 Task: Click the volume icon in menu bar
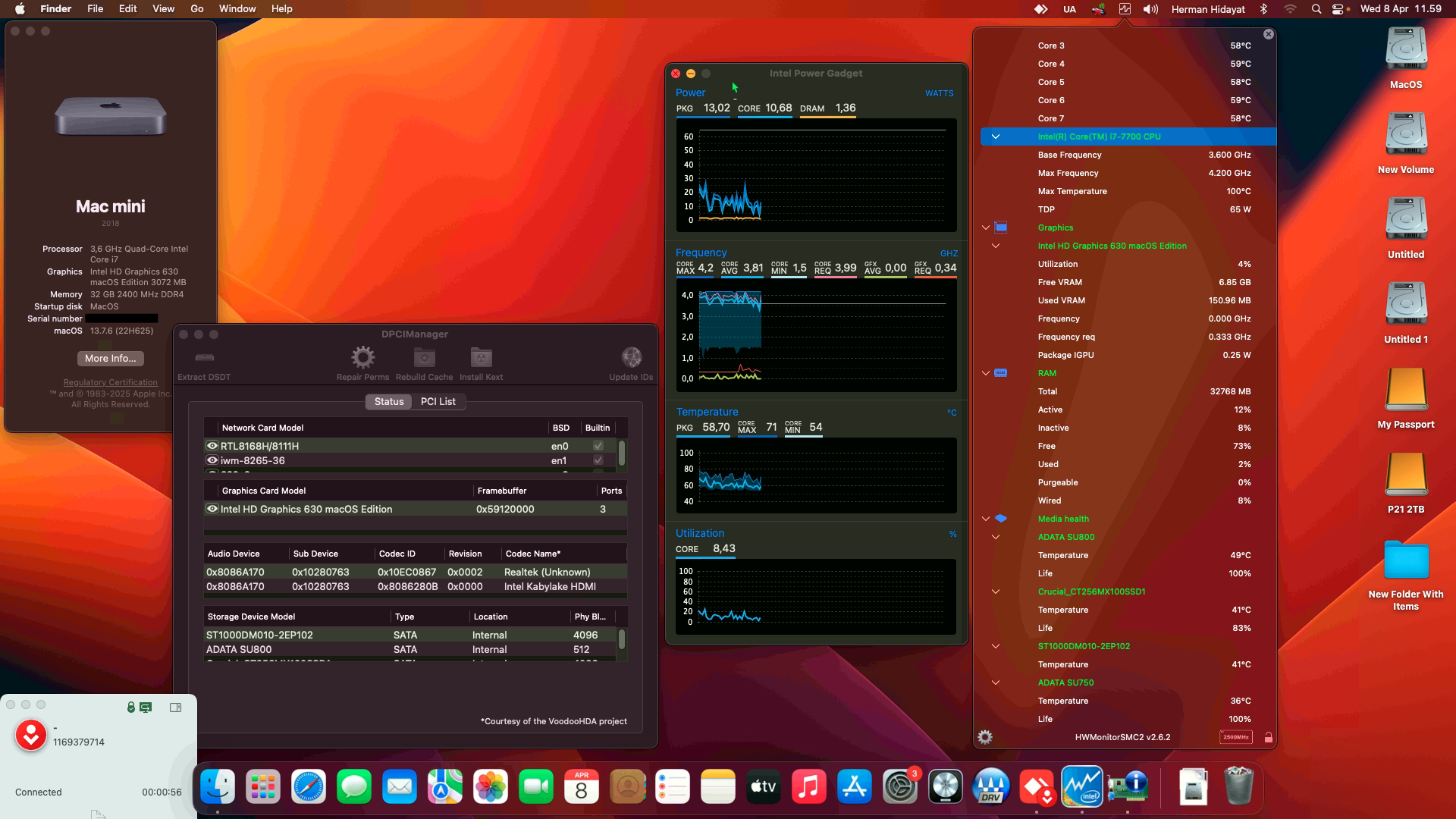1150,9
